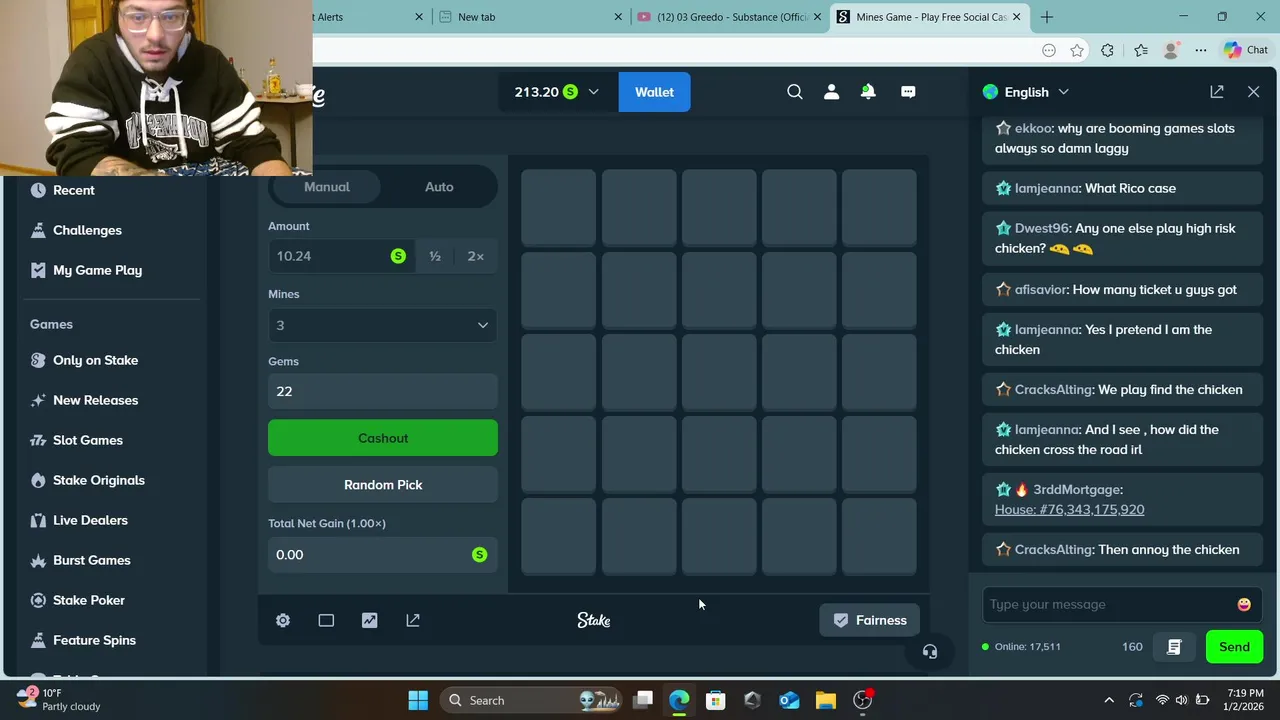Close the chat panel
This screenshot has height=720, width=1280.
pos(1254,92)
